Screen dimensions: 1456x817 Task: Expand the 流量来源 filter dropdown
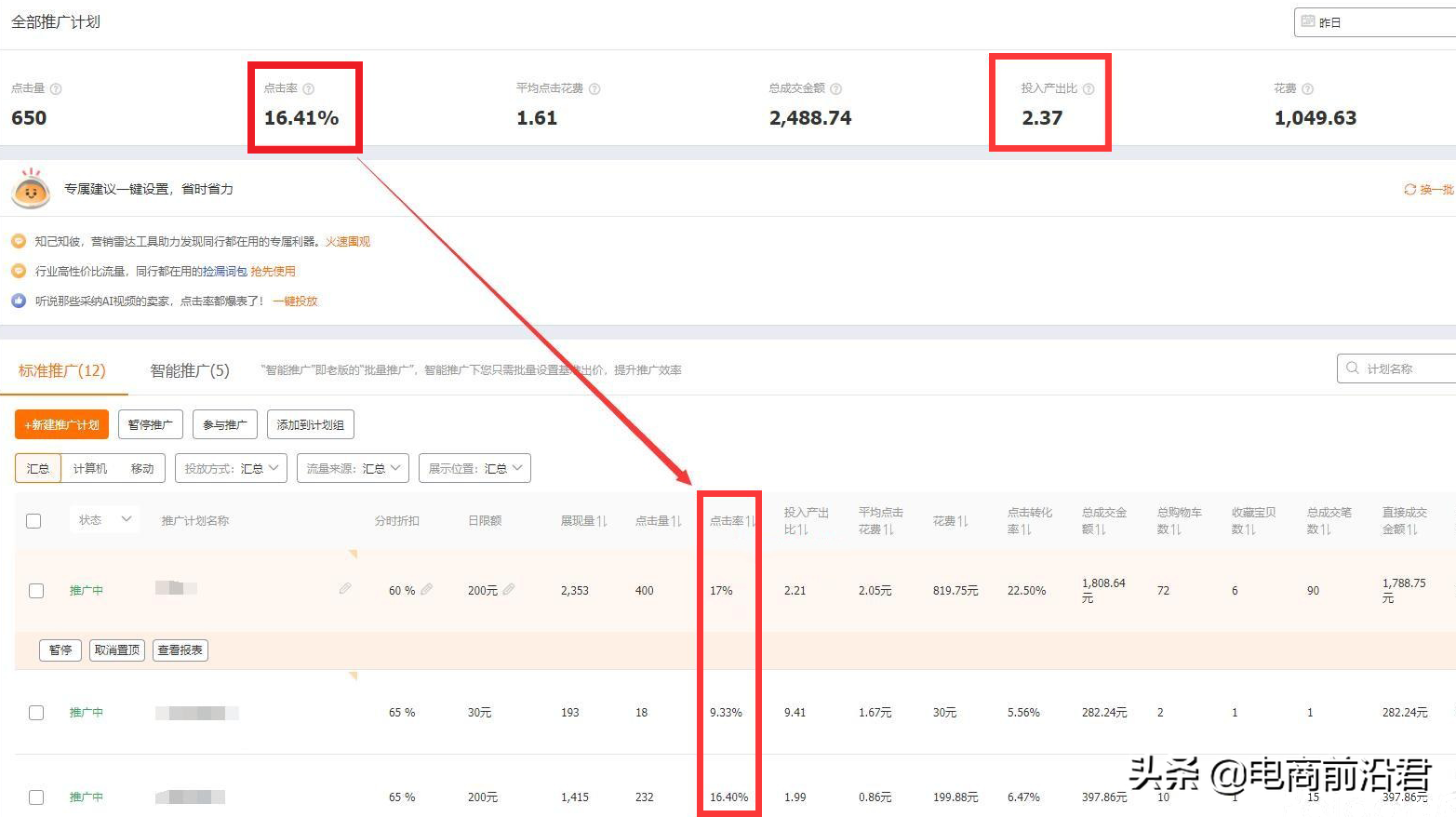(353, 469)
